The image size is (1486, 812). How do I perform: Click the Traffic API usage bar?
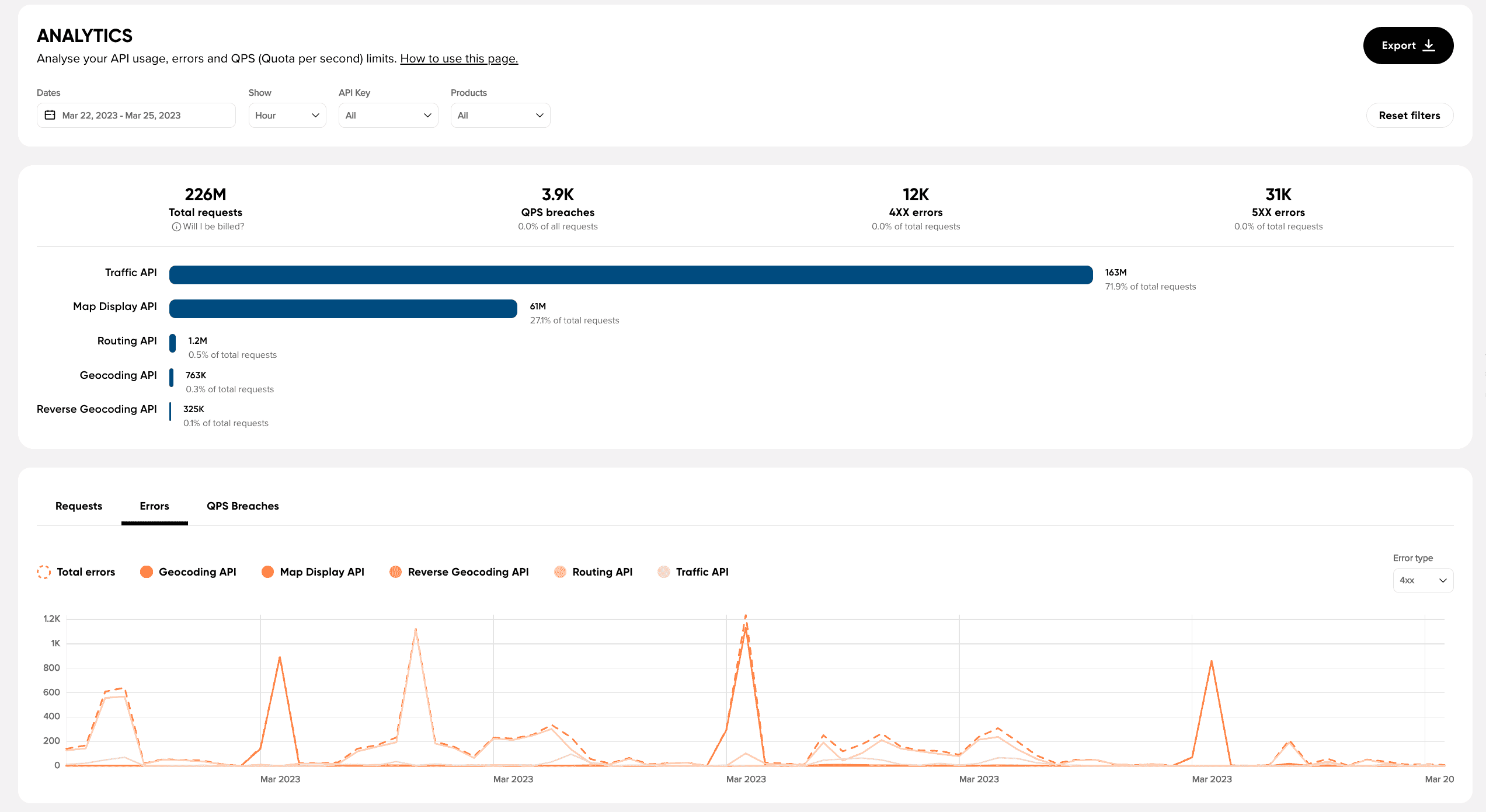(631, 275)
